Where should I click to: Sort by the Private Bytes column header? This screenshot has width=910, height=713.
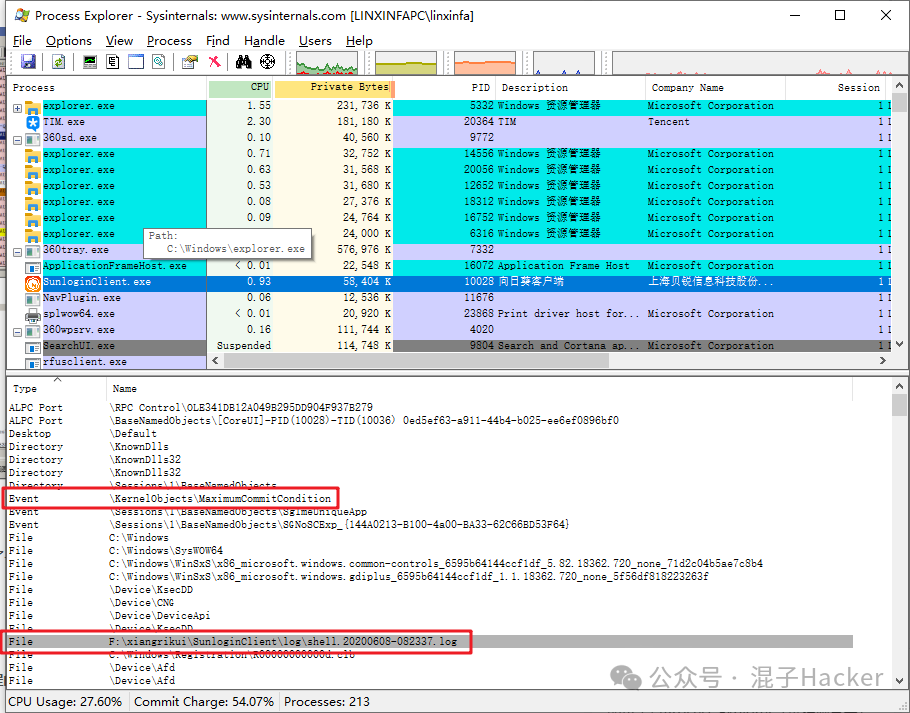click(350, 88)
